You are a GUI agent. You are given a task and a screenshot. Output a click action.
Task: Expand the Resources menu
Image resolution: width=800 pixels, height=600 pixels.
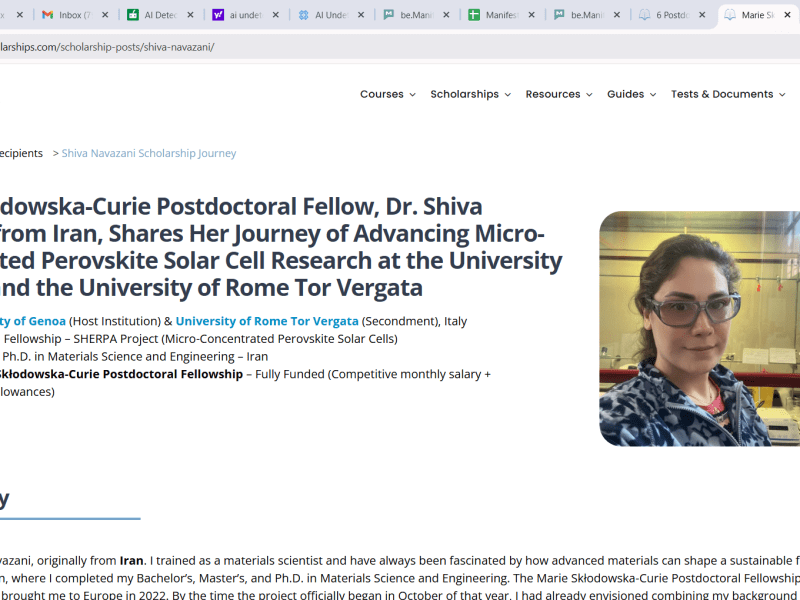(x=559, y=94)
